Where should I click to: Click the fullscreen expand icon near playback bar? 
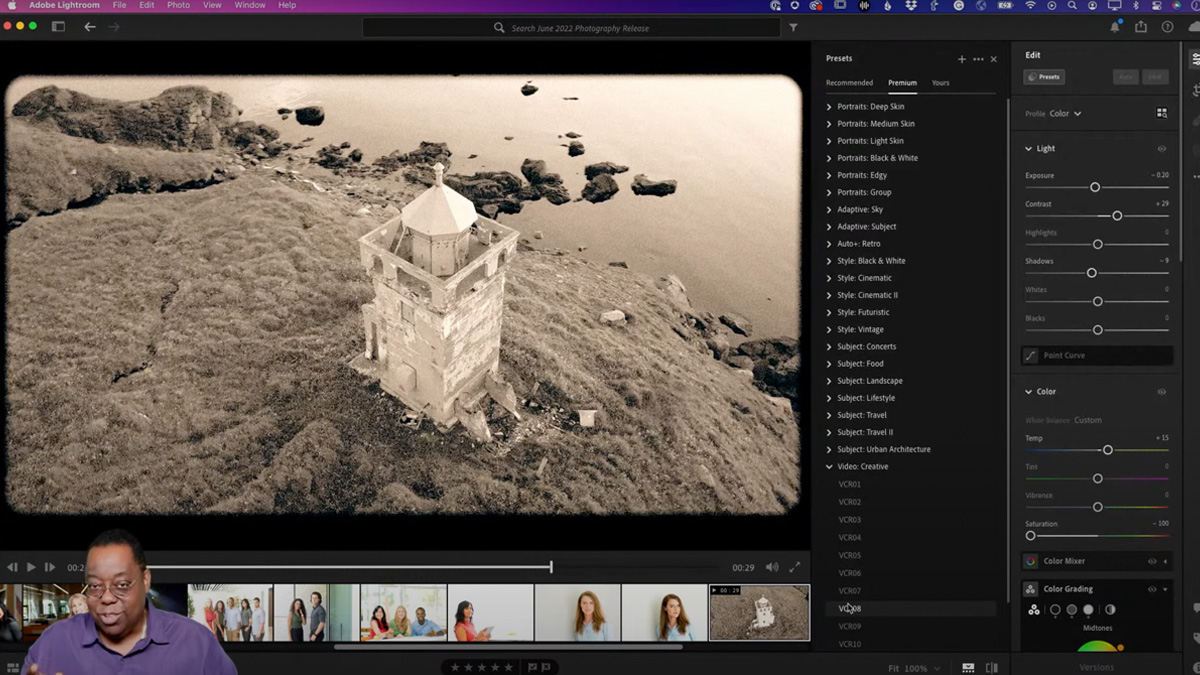point(795,566)
